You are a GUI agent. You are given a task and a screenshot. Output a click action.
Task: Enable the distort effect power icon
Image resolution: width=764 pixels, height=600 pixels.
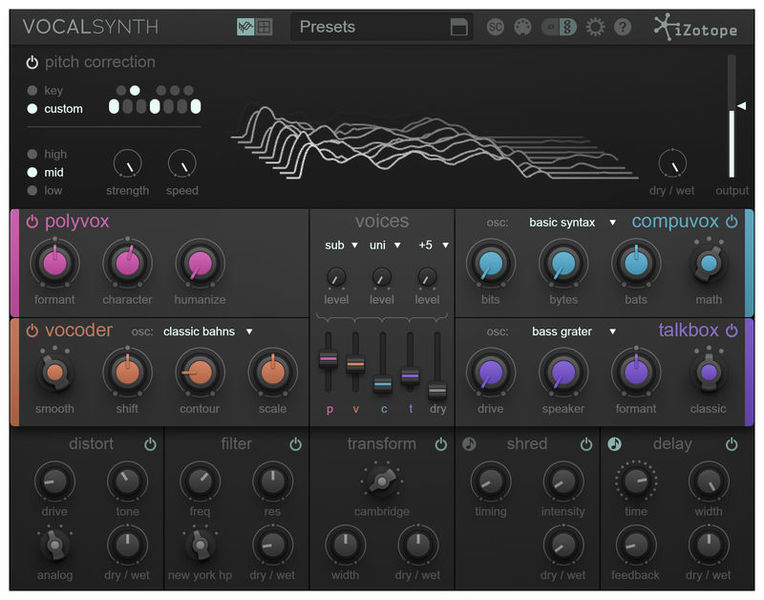151,444
